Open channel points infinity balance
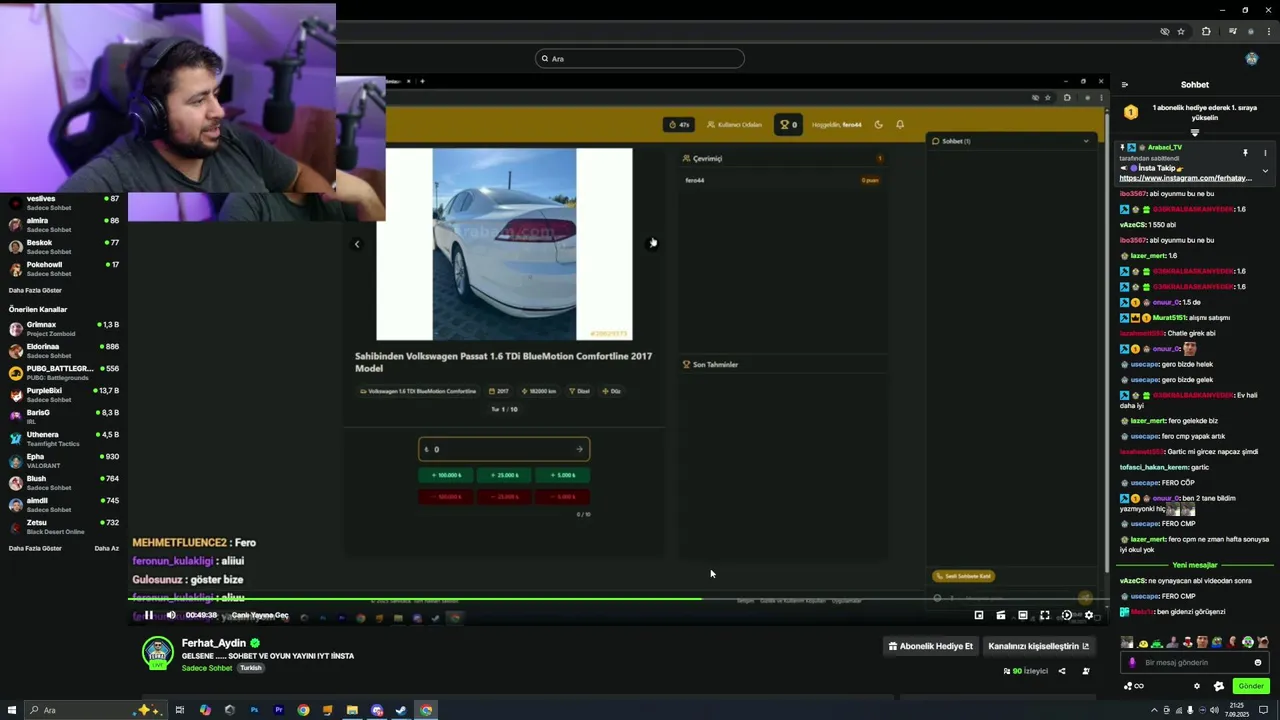 [1134, 686]
